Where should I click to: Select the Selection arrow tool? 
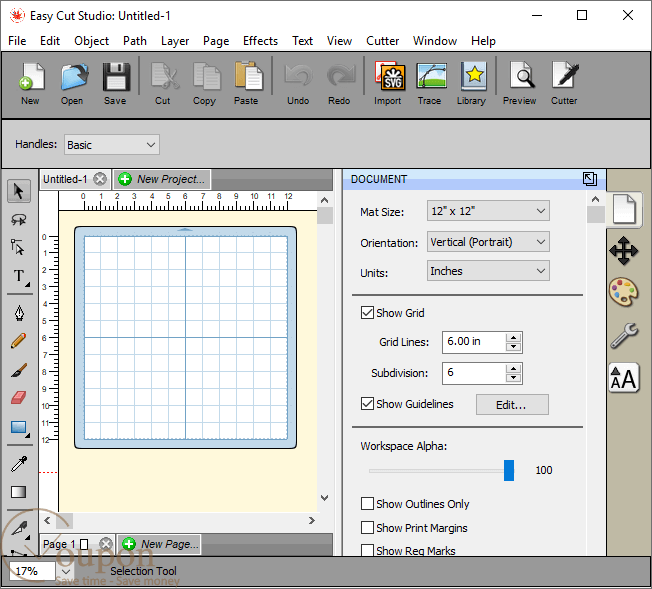[19, 191]
